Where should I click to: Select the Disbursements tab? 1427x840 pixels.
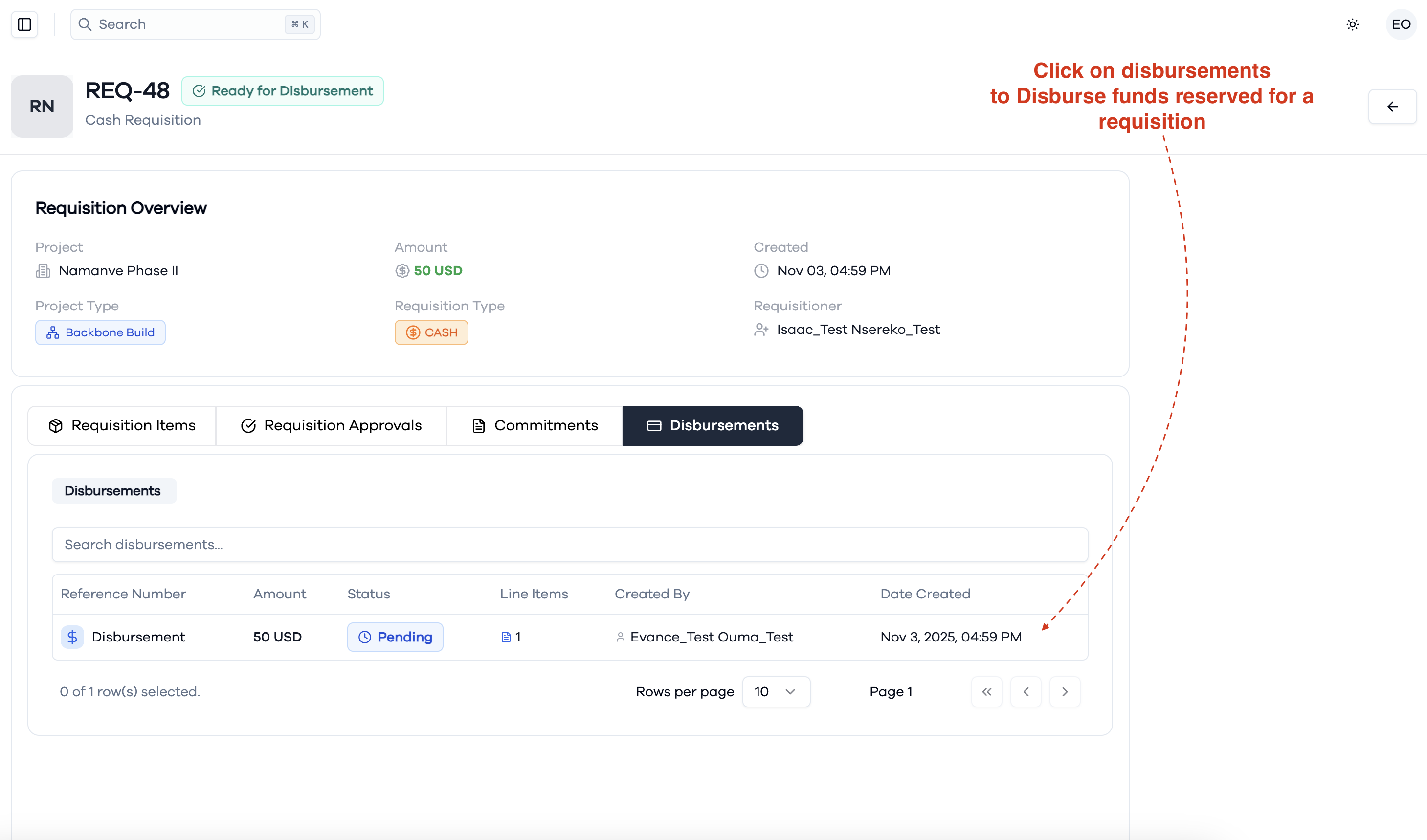(x=713, y=426)
